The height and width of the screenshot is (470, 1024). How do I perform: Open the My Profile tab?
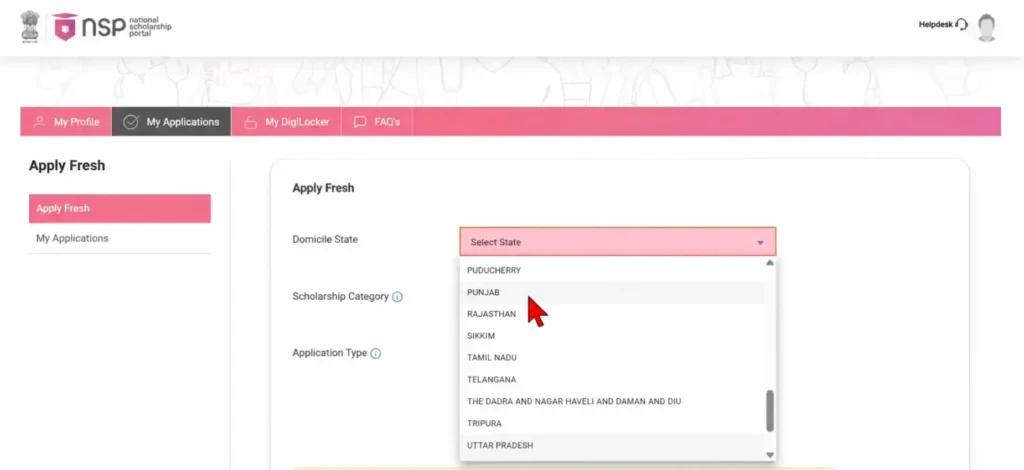click(66, 122)
